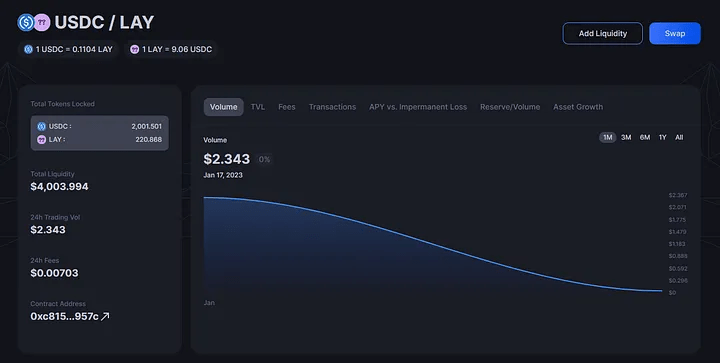Click the 0% change badge
This screenshot has height=363, width=720.
[x=264, y=159]
